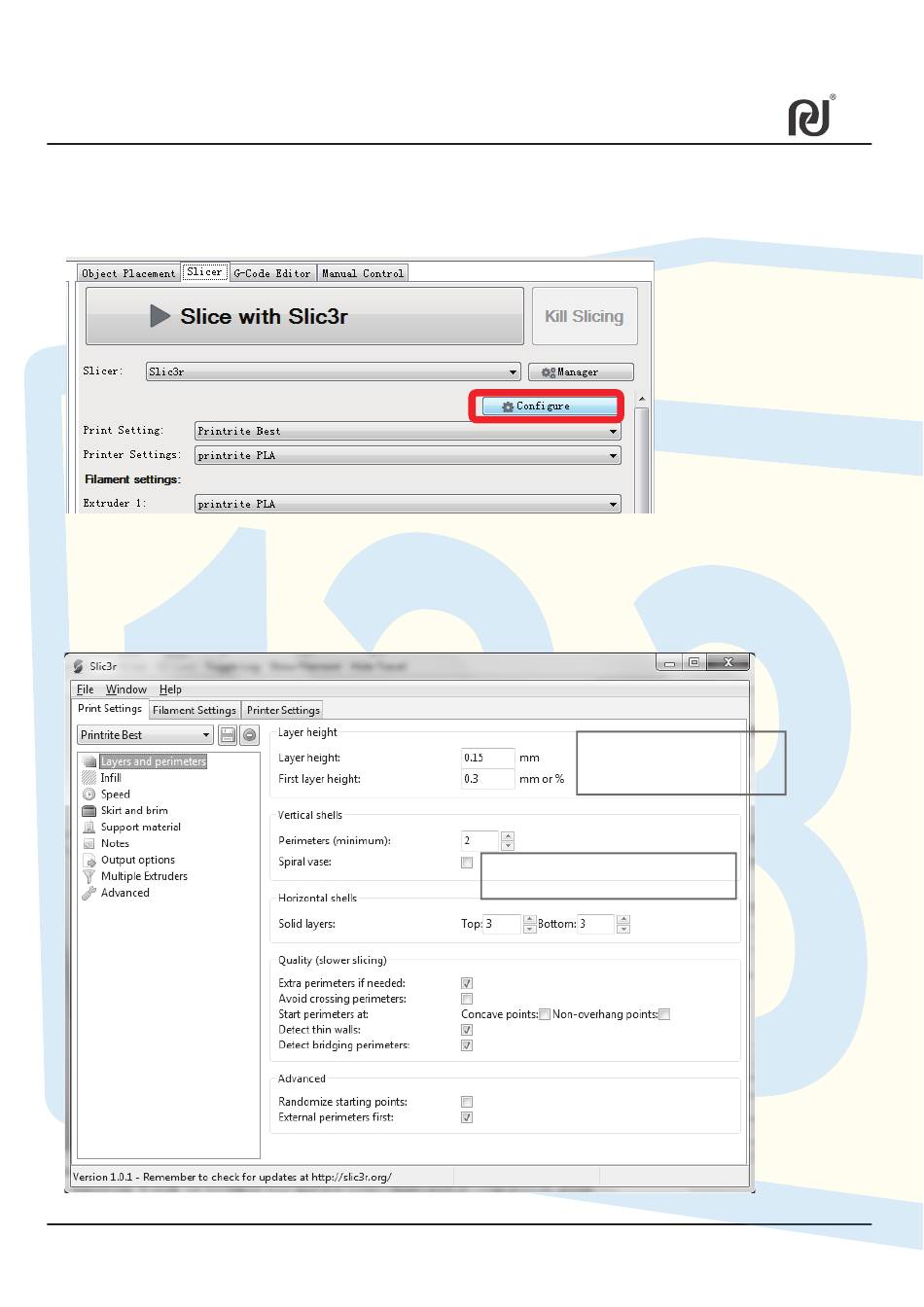
Task: Click scrollbar up arrow in slicer panel
Action: click(642, 399)
